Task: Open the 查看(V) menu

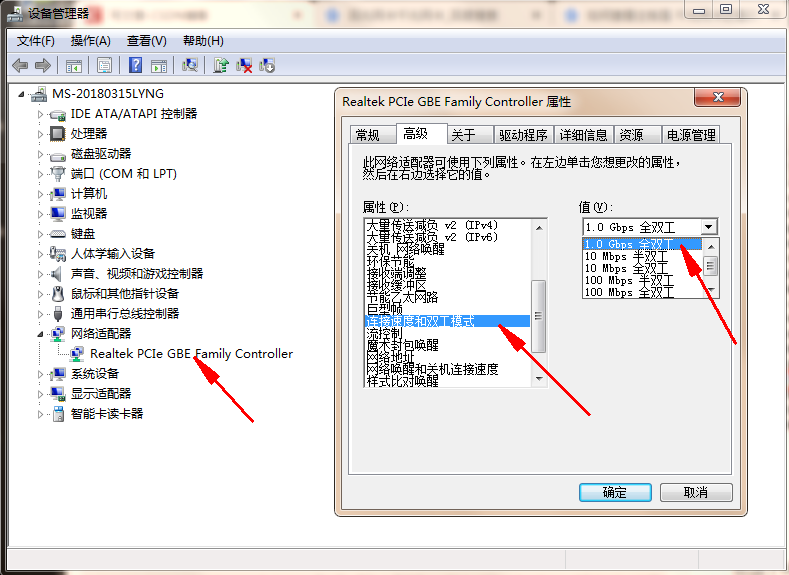Action: point(146,41)
